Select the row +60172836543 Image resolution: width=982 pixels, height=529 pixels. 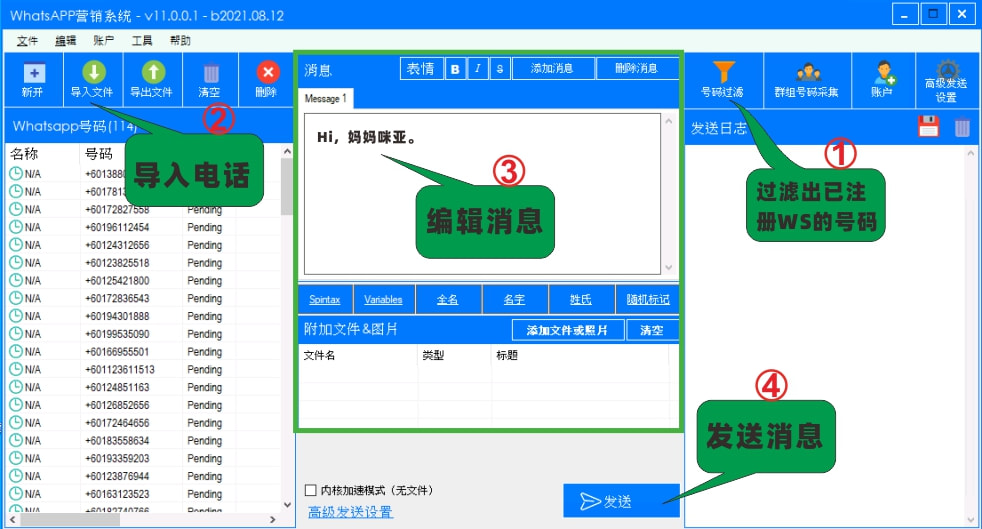[143, 298]
